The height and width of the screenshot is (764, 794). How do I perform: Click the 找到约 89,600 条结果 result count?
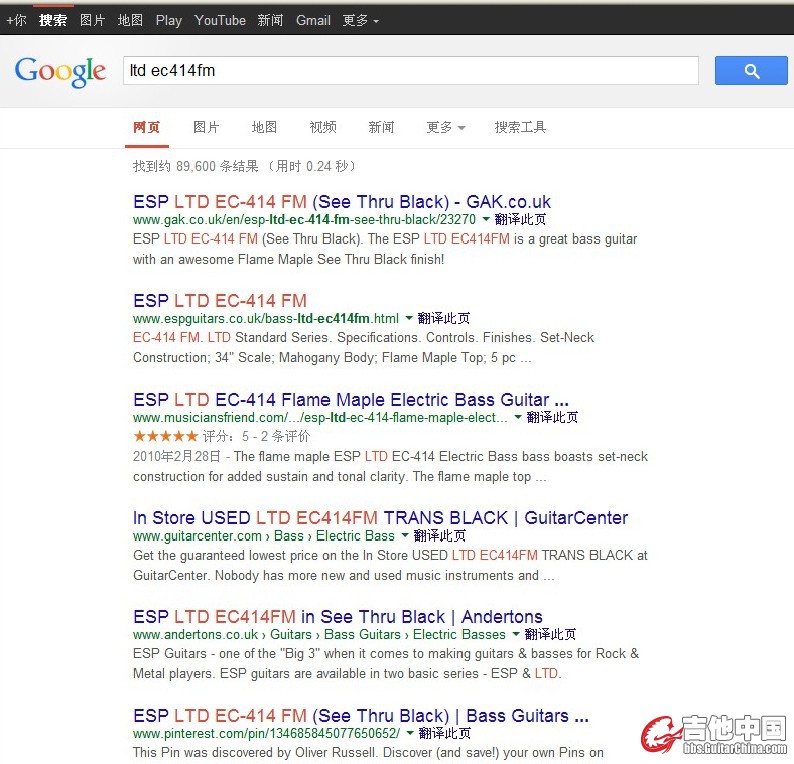pyautogui.click(x=195, y=166)
